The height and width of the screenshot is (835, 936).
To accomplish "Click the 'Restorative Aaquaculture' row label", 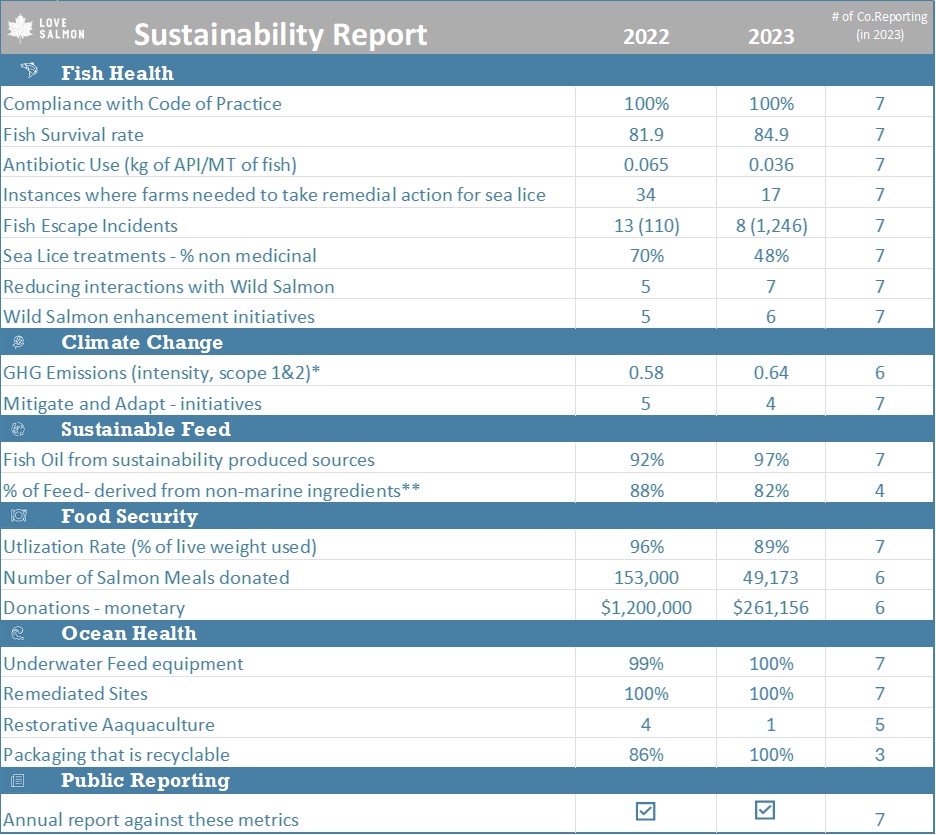I will [109, 724].
